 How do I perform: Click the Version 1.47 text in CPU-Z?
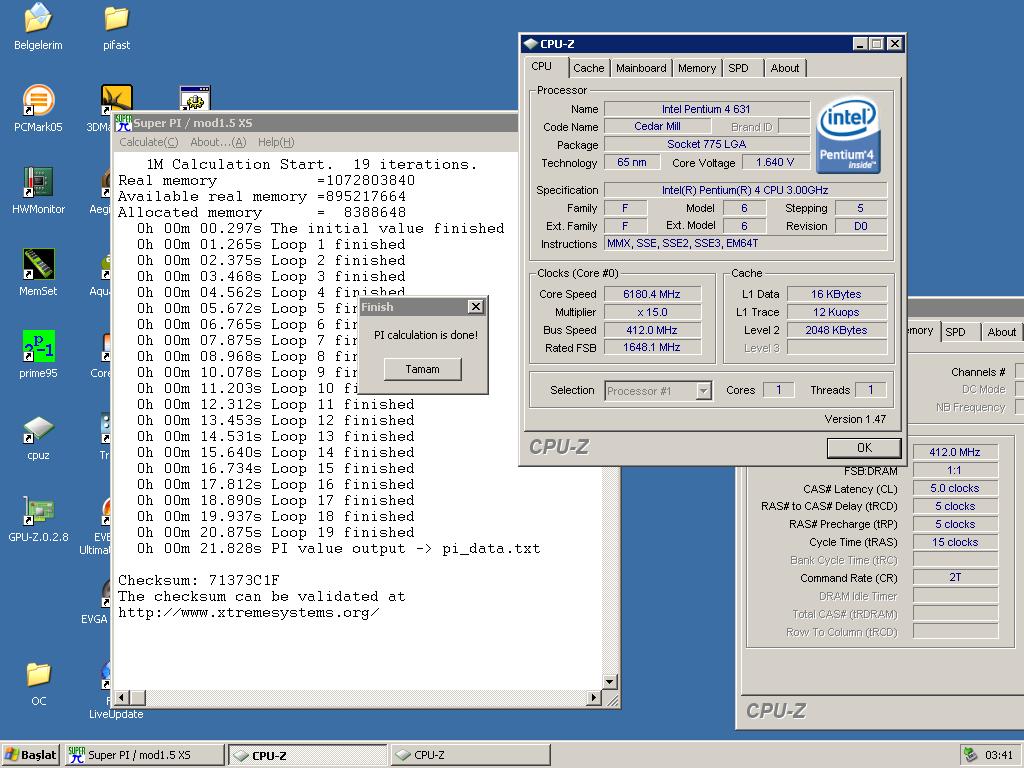[855, 419]
